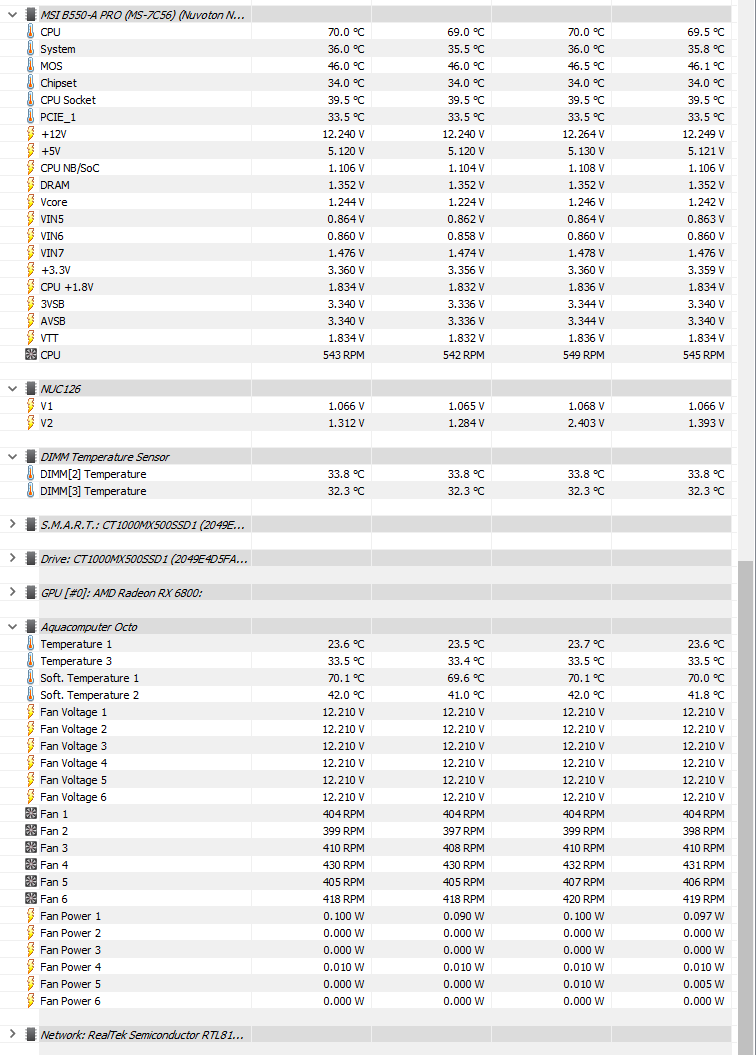Screen dimensions: 756x1055
Task: Click the thermometer icon beside DIMM[2] Temperature
Action: tap(30, 474)
